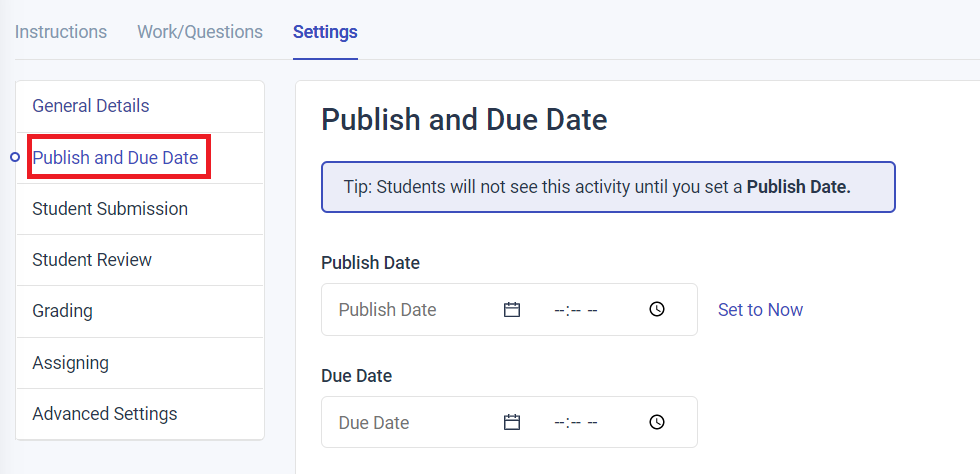The height and width of the screenshot is (474, 980).
Task: Open General Details in the settings sidebar
Action: tap(91, 106)
